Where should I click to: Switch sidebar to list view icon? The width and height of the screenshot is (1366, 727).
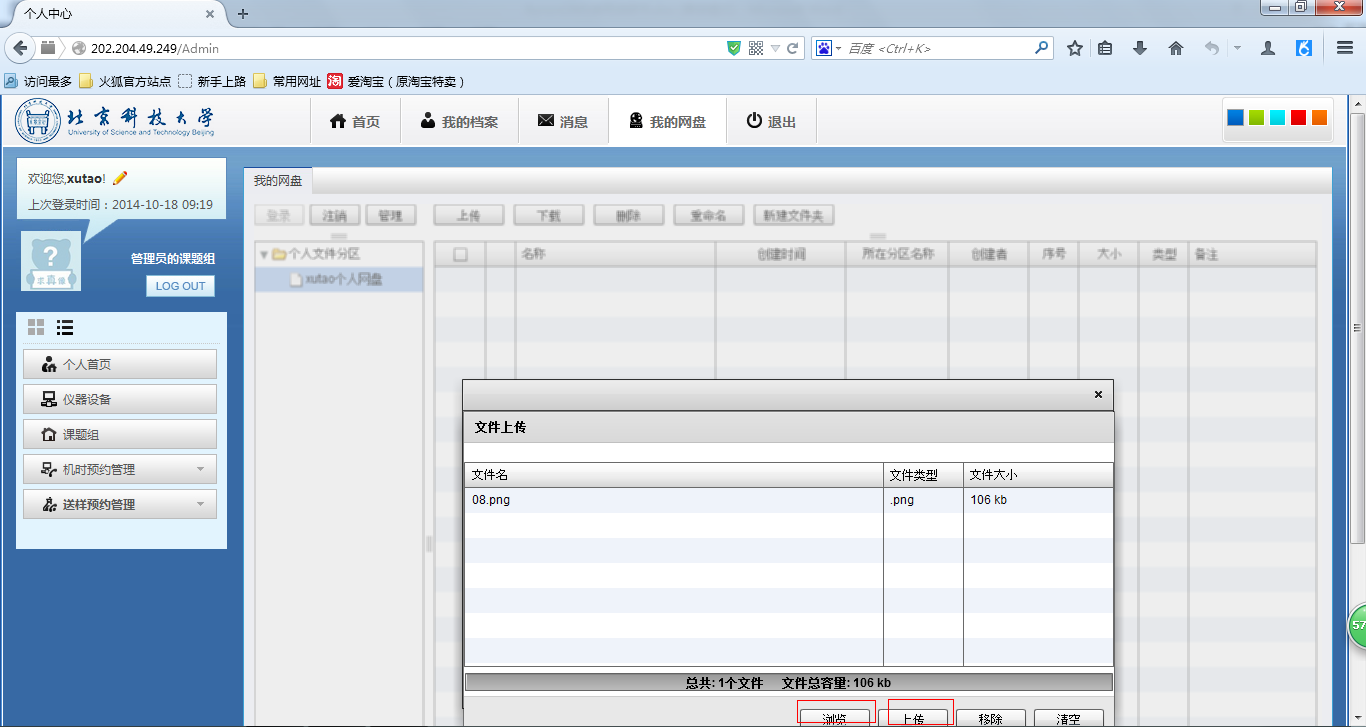(x=65, y=327)
